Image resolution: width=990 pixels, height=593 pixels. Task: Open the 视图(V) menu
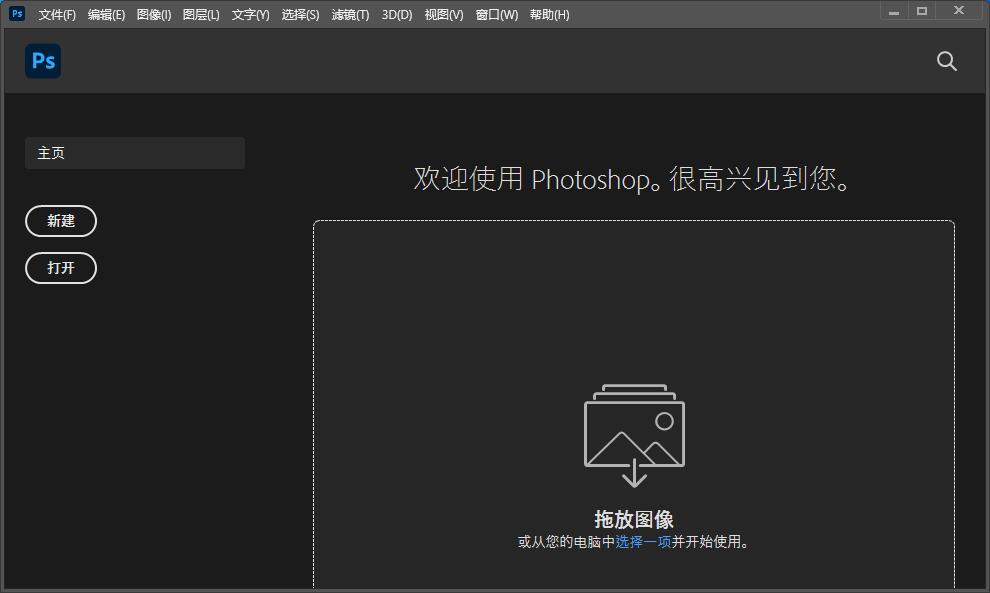click(x=444, y=15)
